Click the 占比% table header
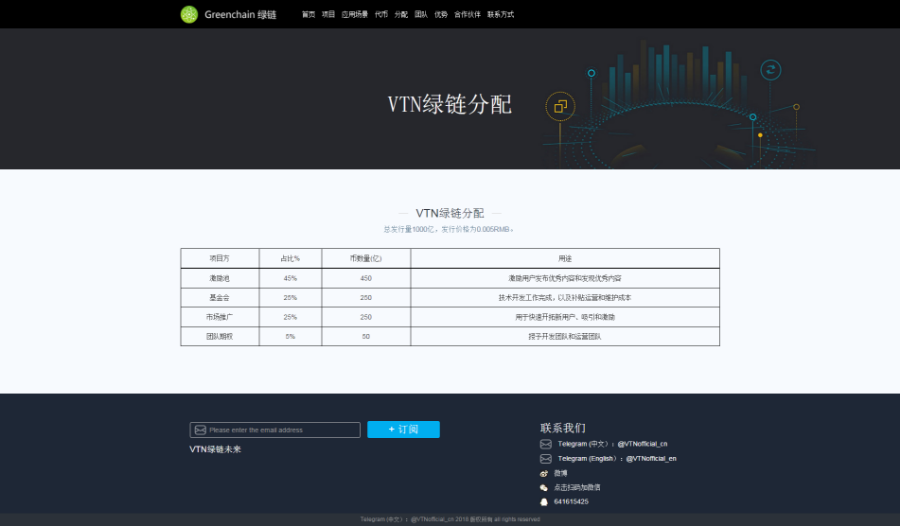The image size is (900, 526). point(290,258)
